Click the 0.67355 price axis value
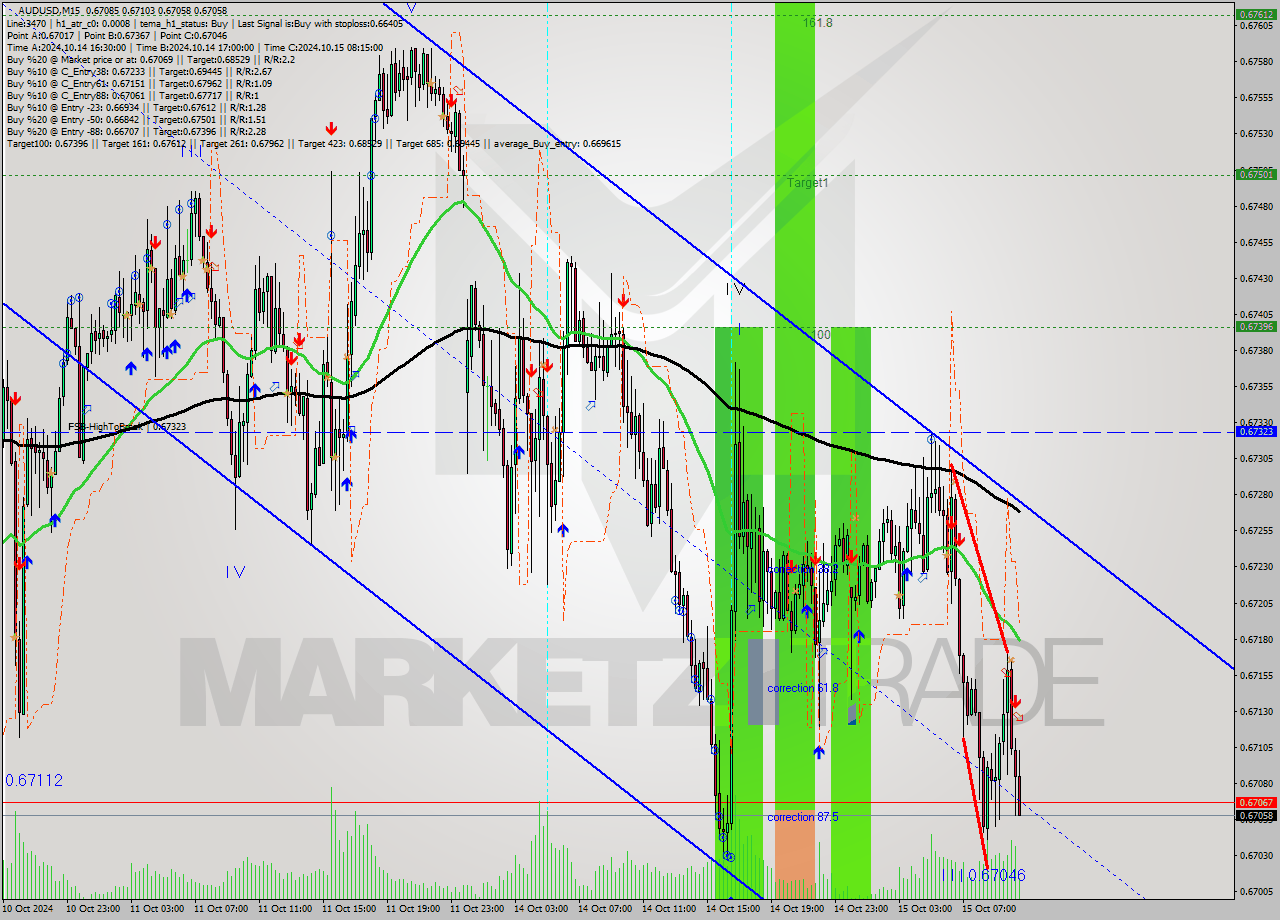This screenshot has height=920, width=1280. tap(1256, 386)
